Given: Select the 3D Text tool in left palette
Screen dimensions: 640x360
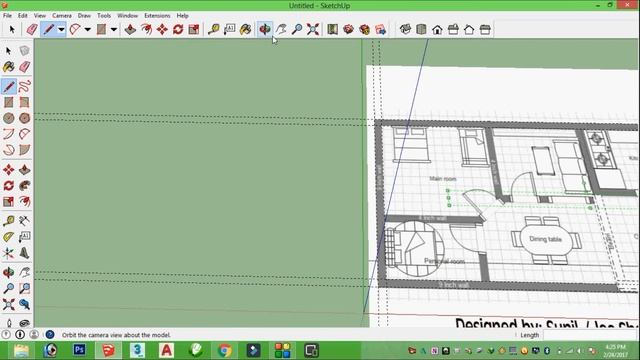Looking at the screenshot, I should click(24, 253).
